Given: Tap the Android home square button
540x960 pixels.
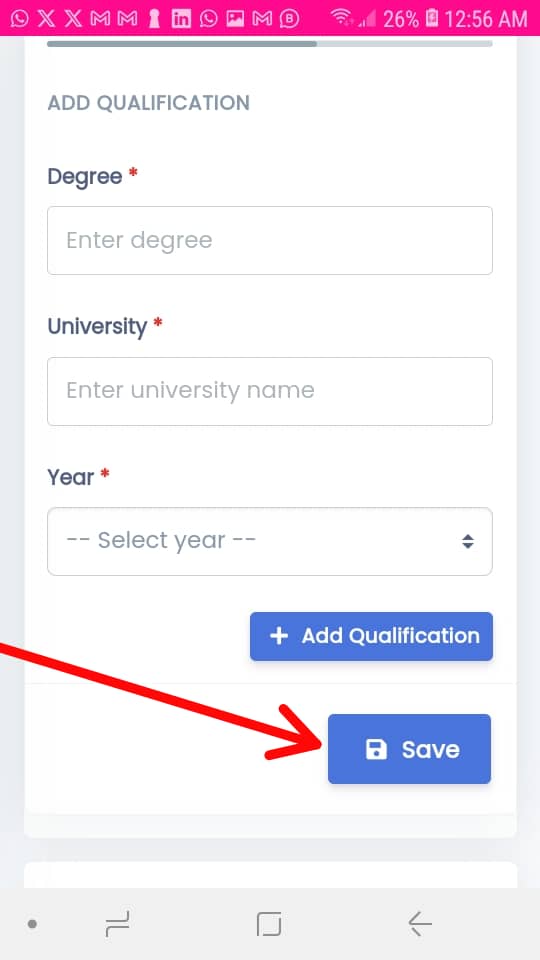Looking at the screenshot, I should (269, 923).
